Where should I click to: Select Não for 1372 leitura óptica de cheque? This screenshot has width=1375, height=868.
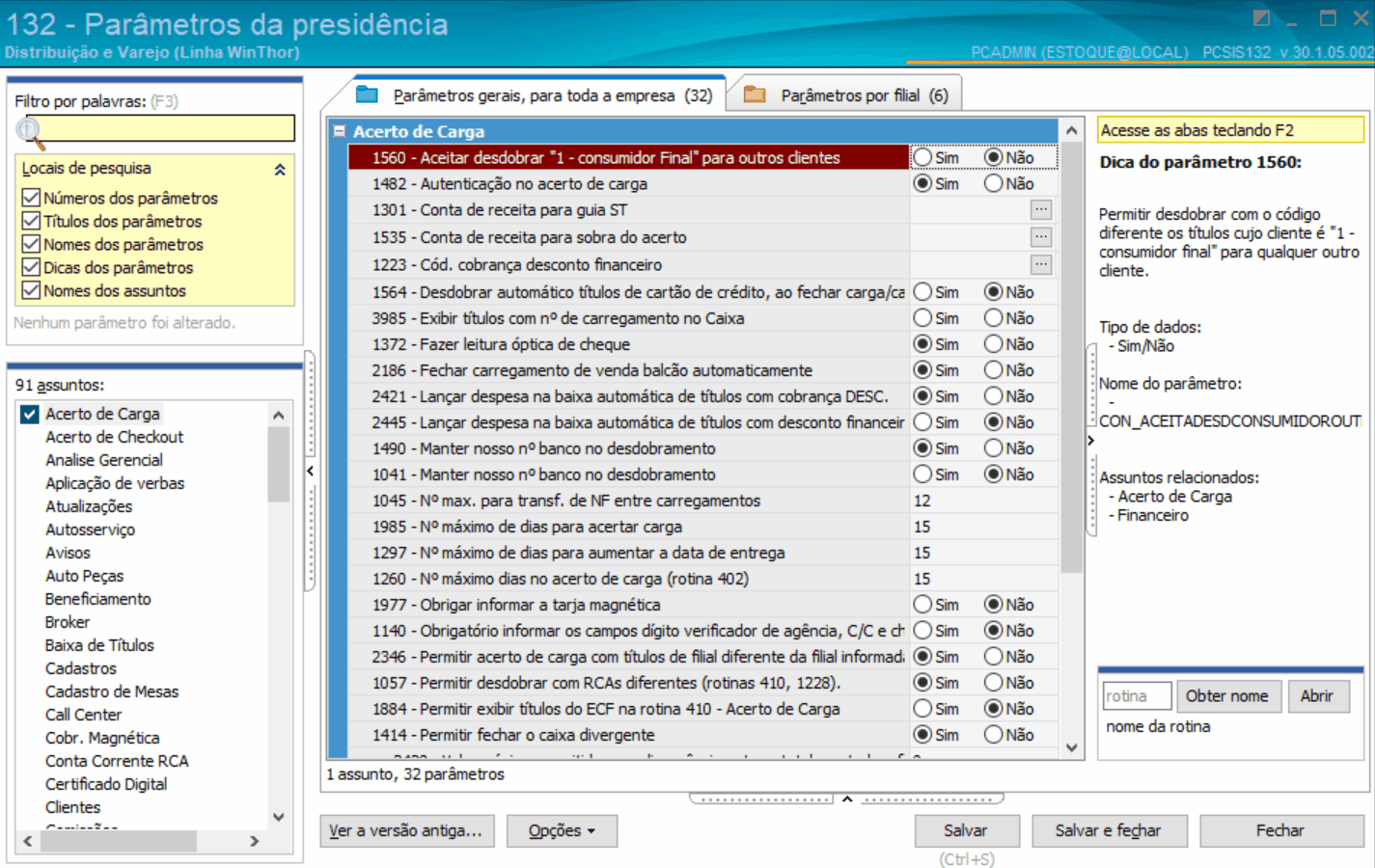(x=993, y=343)
